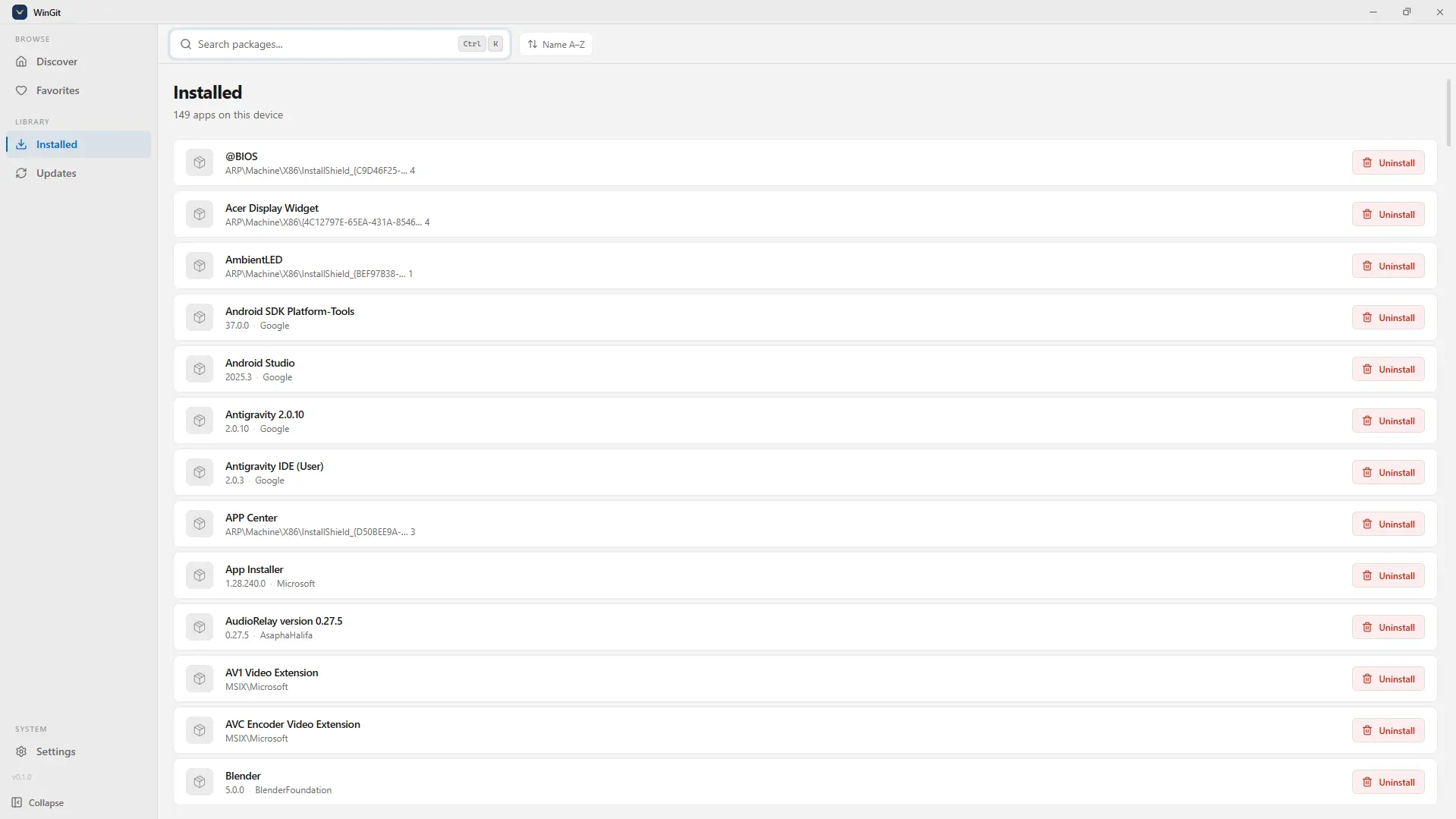The height and width of the screenshot is (819, 1456).
Task: Click the BlenderFoundation publisher text
Action: (x=293, y=790)
